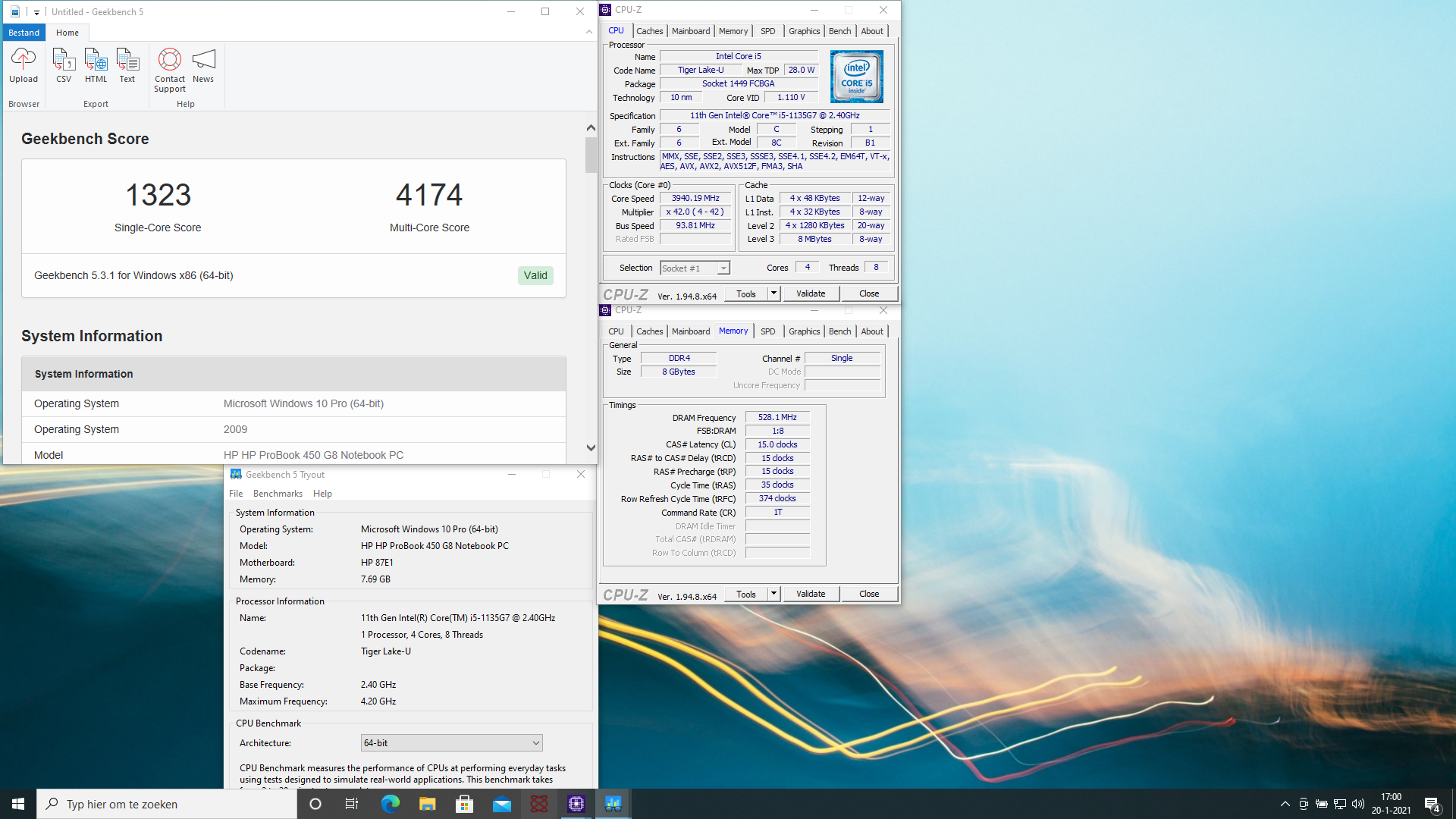The image size is (1456, 819).
Task: Open the Bestand file tab
Action: point(24,33)
